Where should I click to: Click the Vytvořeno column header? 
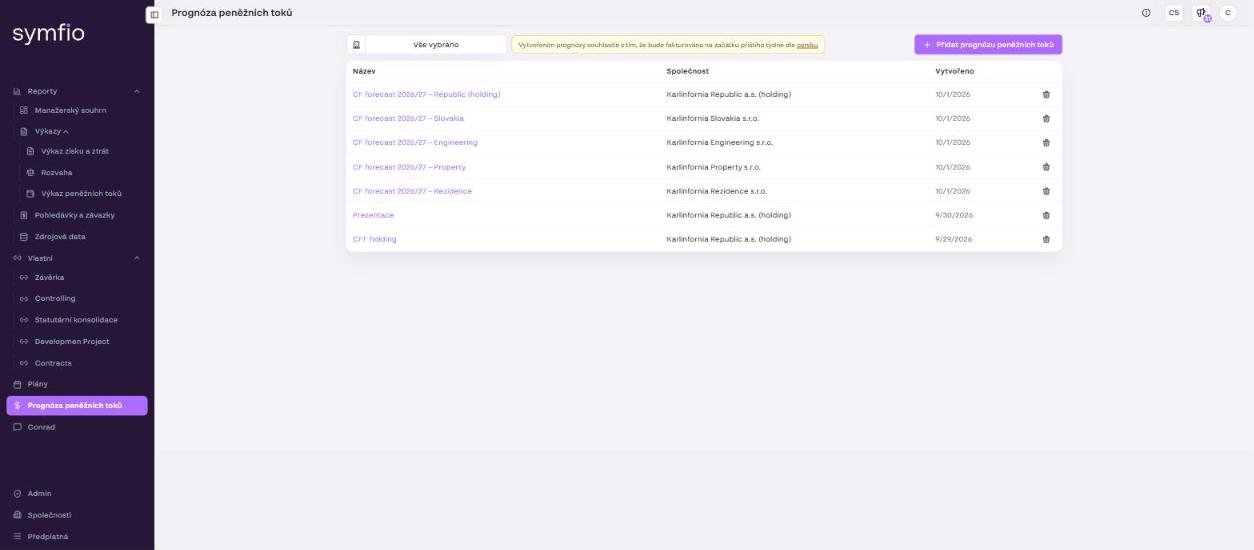coord(955,71)
